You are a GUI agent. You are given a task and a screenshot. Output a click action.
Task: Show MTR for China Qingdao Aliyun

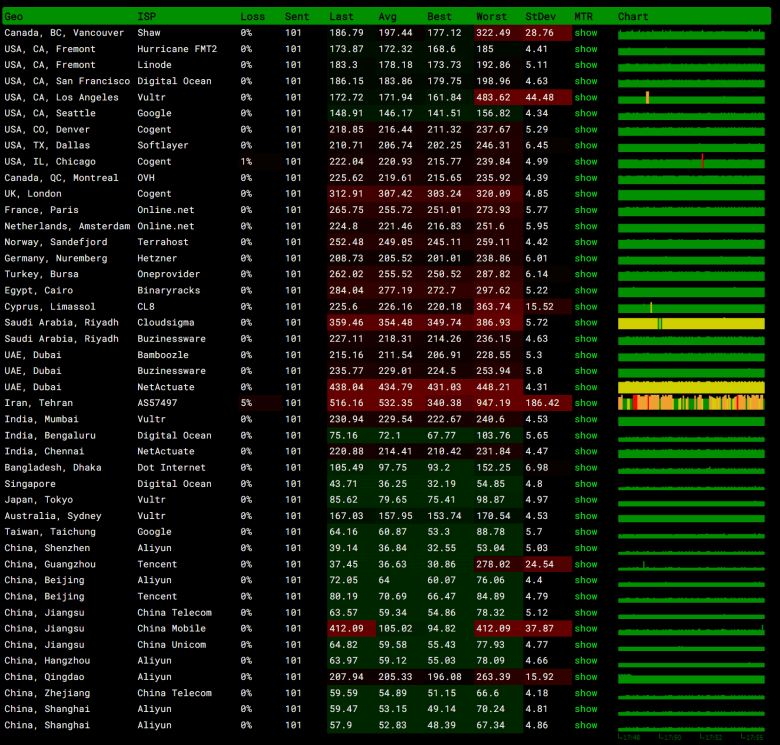(585, 677)
